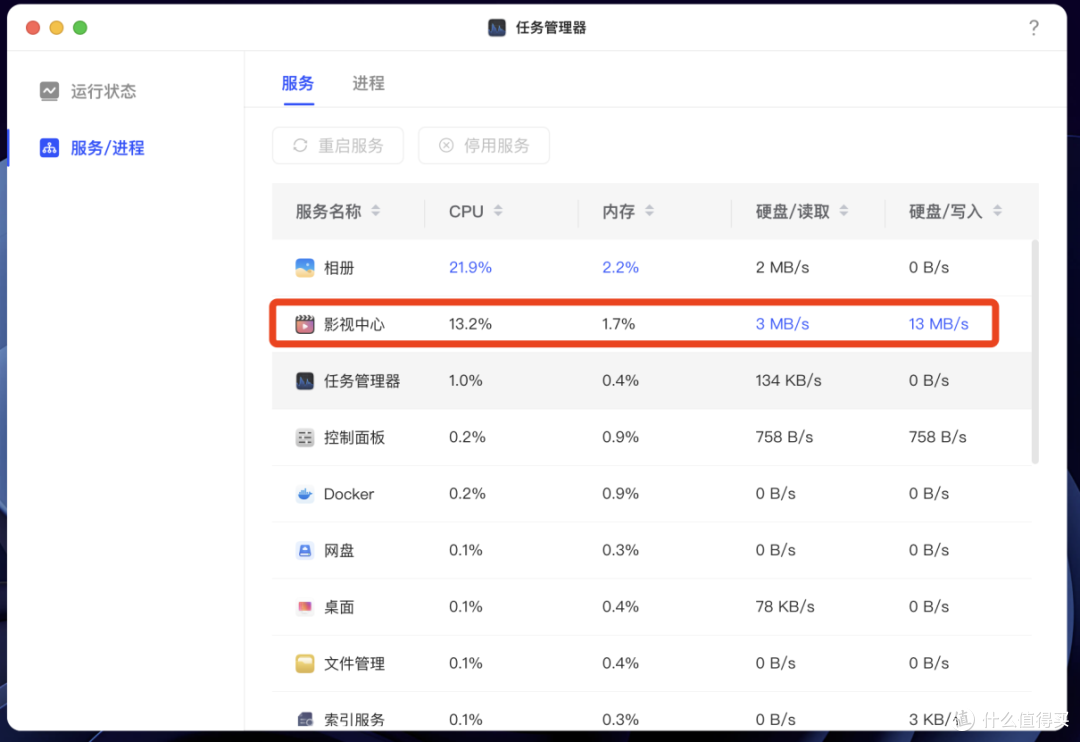Click the 重启服务 button

tap(338, 145)
